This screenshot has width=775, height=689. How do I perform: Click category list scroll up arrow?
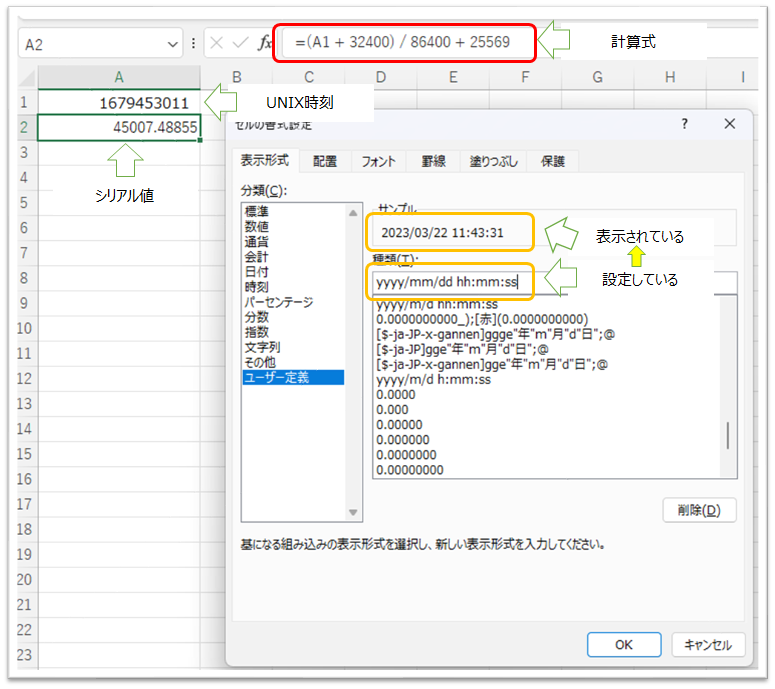[353, 213]
